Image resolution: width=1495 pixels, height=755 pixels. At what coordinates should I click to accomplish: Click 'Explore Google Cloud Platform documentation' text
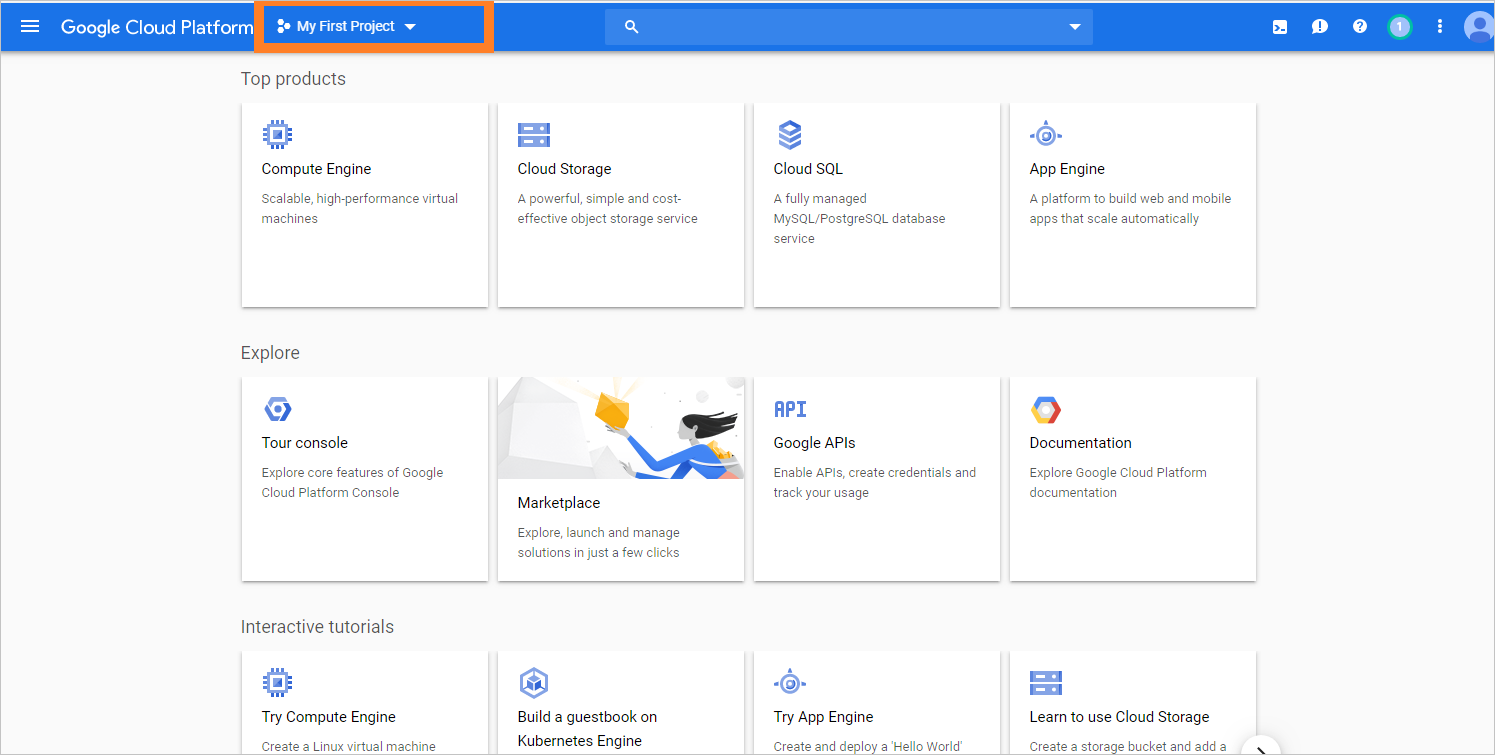point(1118,483)
